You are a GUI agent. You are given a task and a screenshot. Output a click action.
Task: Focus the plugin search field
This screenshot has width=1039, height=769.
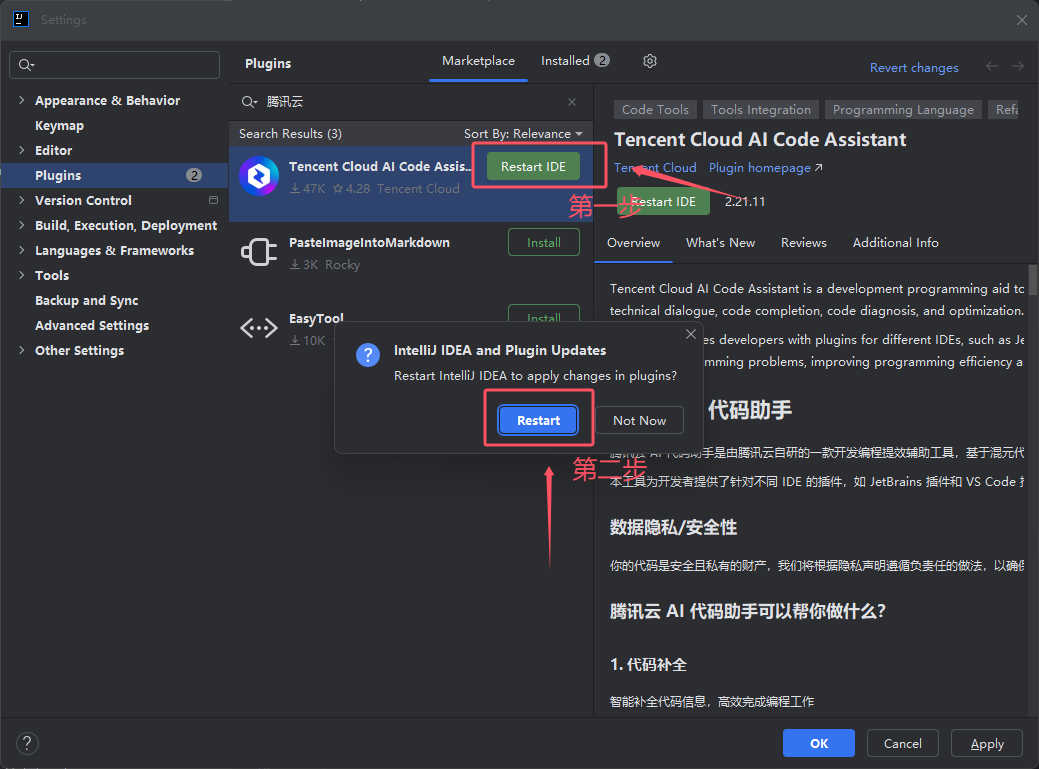pos(411,102)
